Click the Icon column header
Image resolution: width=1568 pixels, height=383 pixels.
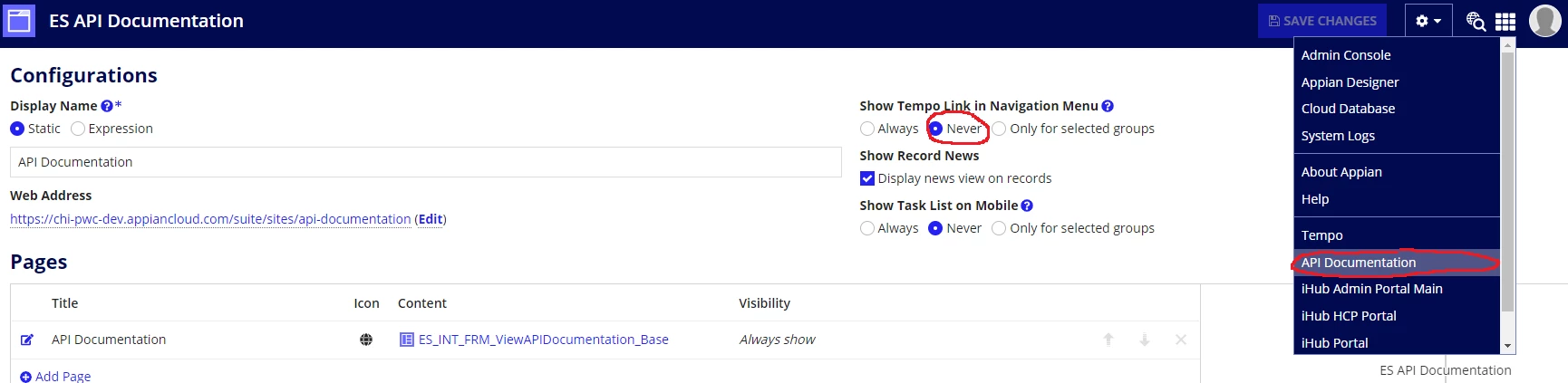coord(366,303)
